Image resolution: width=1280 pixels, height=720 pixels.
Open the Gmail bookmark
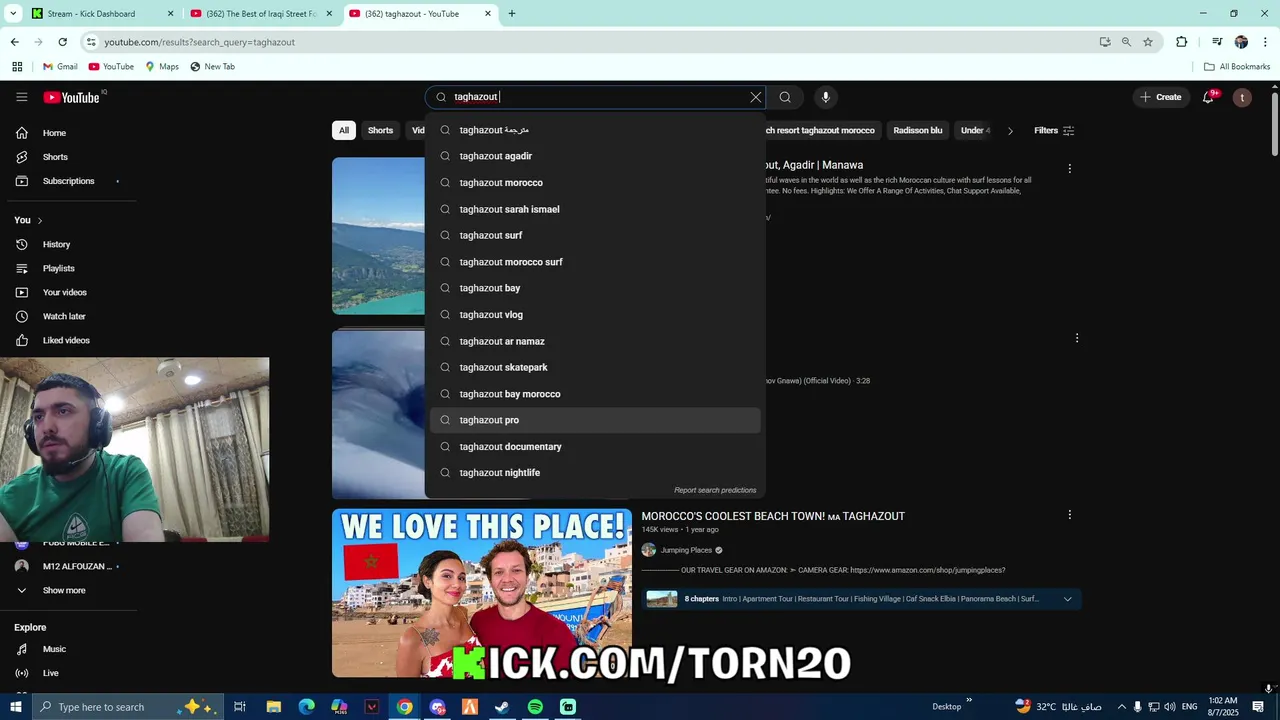click(59, 67)
